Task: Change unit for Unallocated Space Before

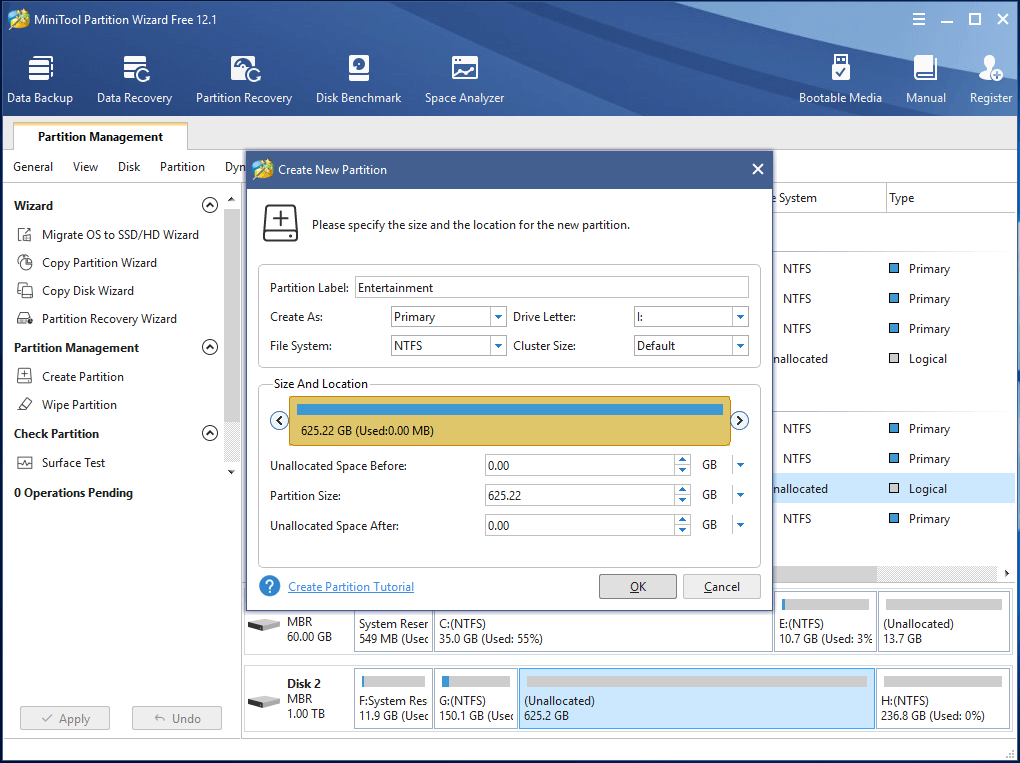Action: (x=740, y=465)
